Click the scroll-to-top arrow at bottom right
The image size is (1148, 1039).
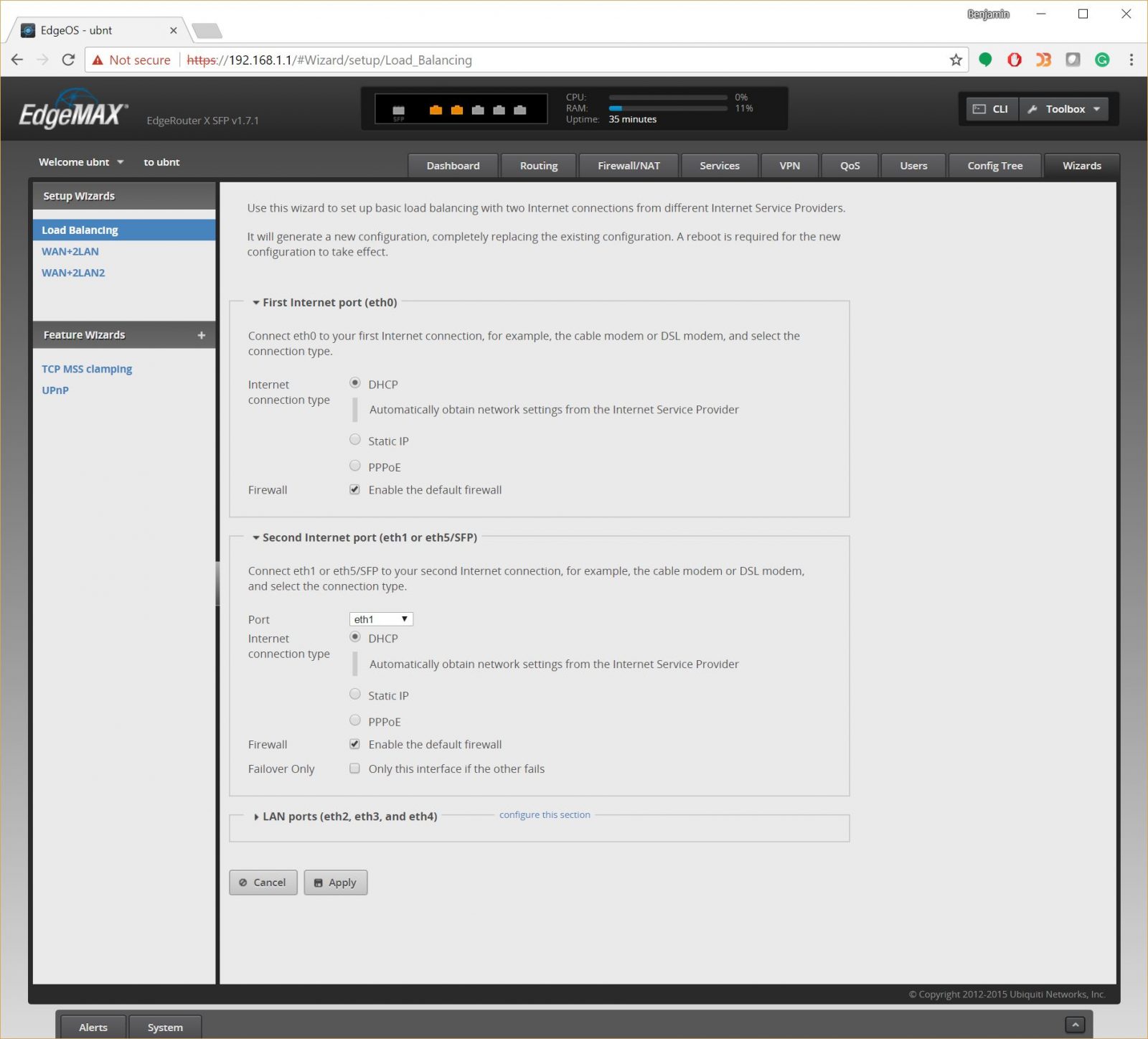(x=1074, y=1024)
